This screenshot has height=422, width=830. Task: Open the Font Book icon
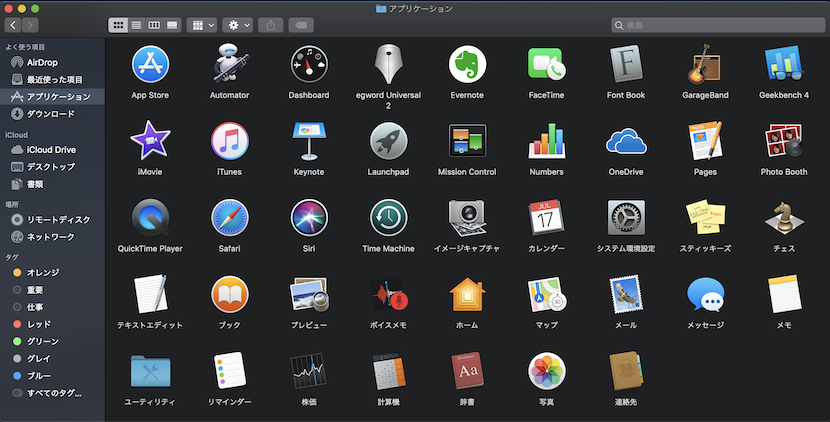point(626,64)
